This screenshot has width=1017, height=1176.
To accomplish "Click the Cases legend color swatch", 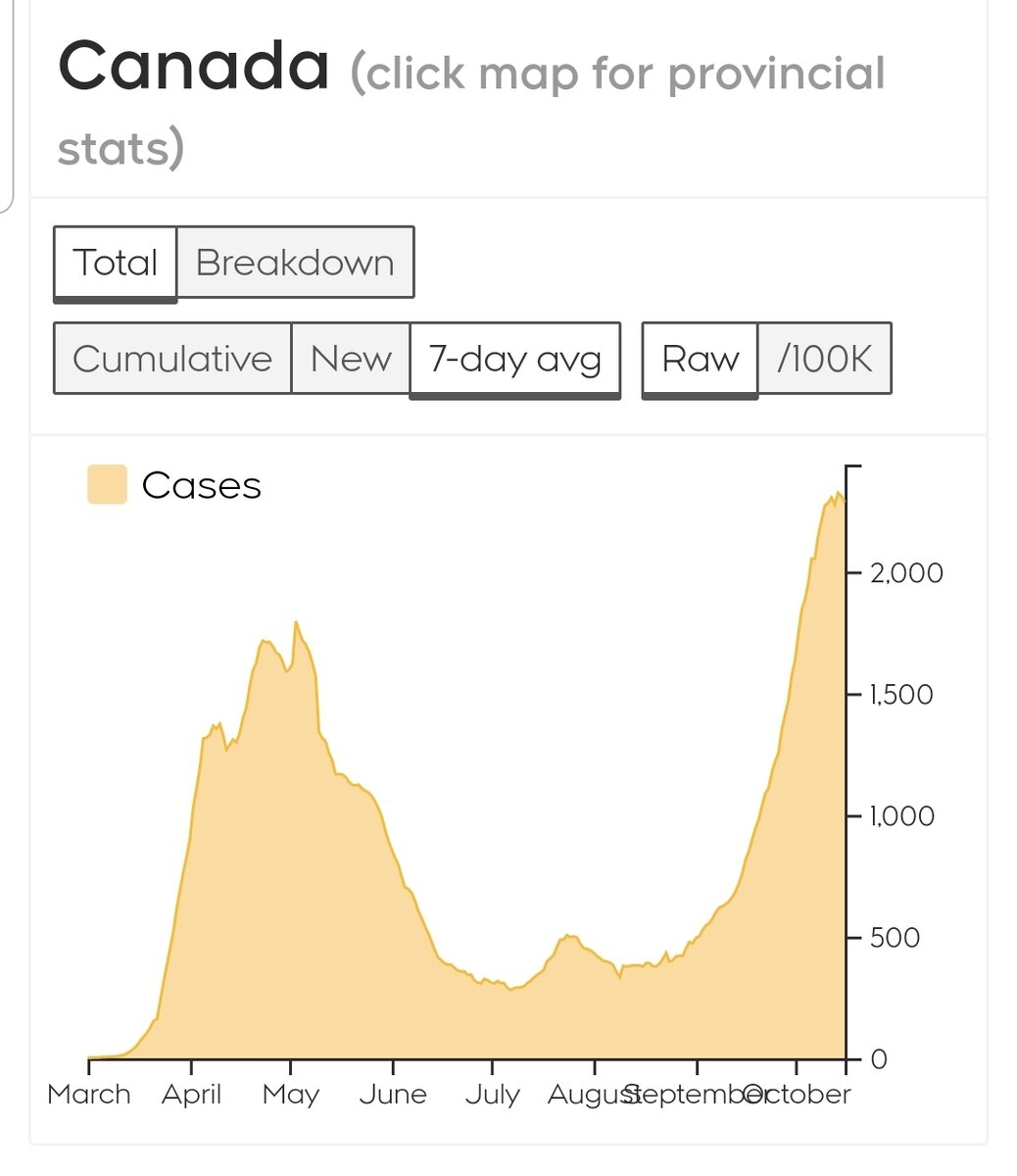I will pos(107,485).
